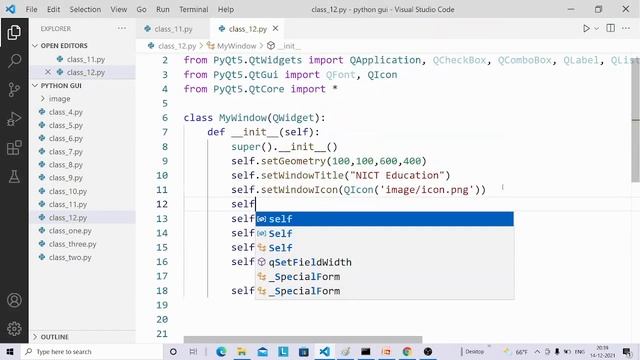The height and width of the screenshot is (360, 640).
Task: Click the Windows Start button
Action: click(x=9, y=351)
